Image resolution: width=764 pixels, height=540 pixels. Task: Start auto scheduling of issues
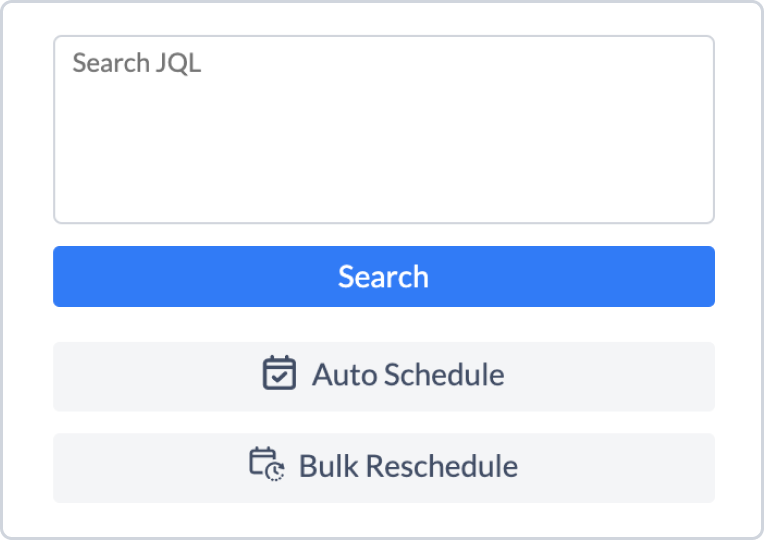click(x=384, y=376)
